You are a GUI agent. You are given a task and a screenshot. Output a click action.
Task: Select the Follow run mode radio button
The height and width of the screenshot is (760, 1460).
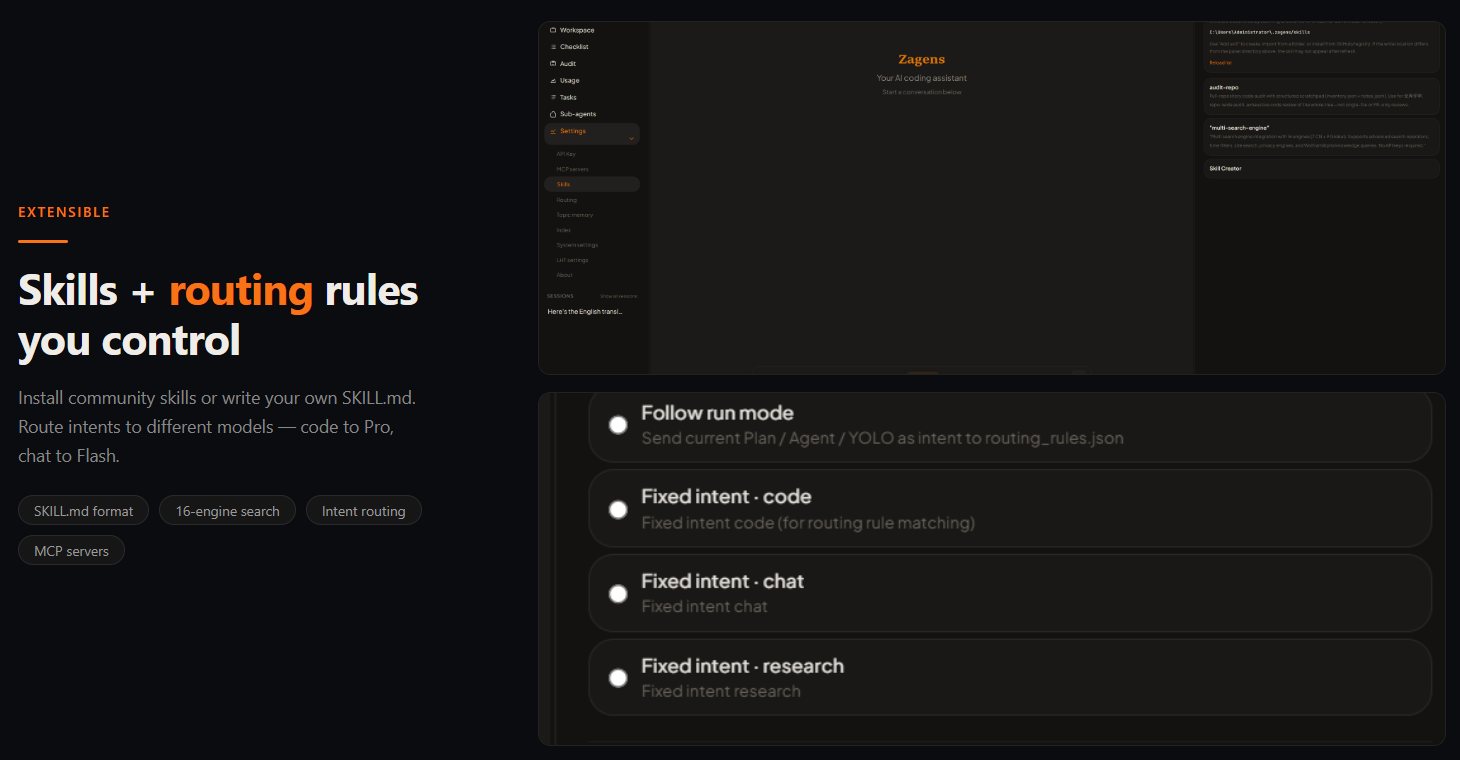(x=618, y=424)
